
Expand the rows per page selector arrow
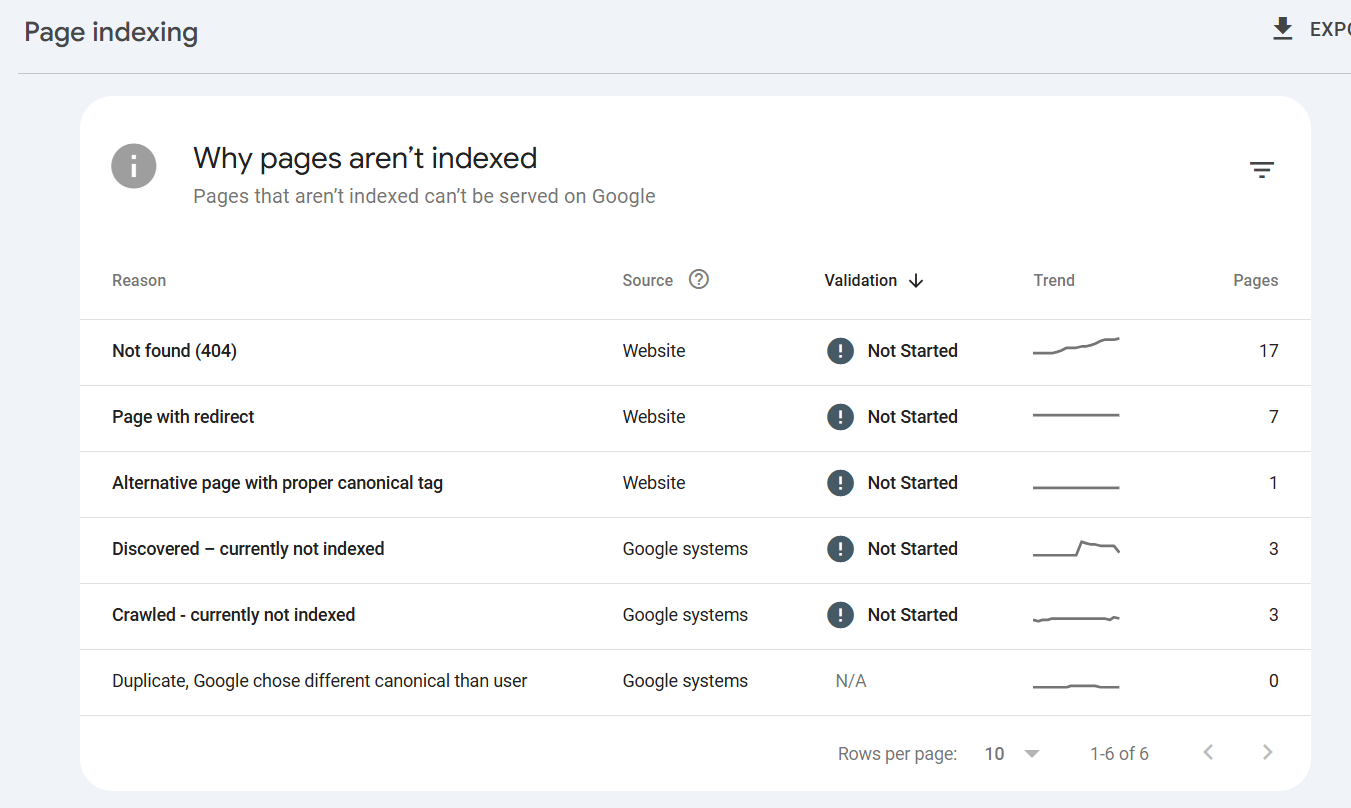tap(1032, 753)
